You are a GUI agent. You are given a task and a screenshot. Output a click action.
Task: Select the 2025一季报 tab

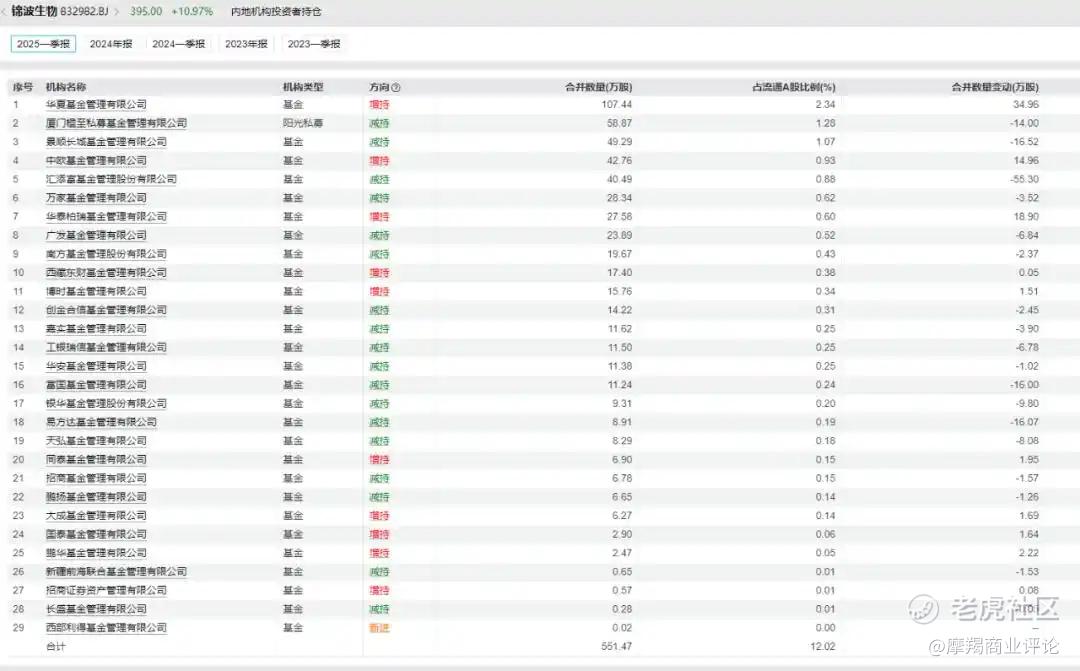43,44
